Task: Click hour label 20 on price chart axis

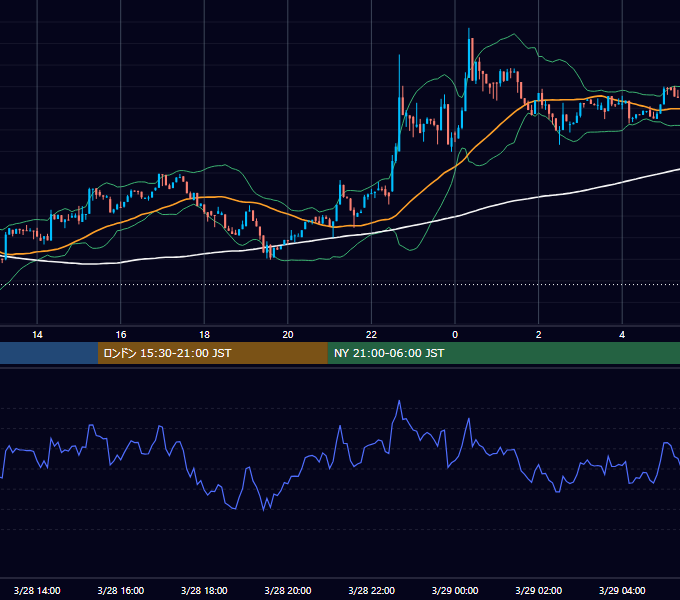Action: pyautogui.click(x=288, y=334)
